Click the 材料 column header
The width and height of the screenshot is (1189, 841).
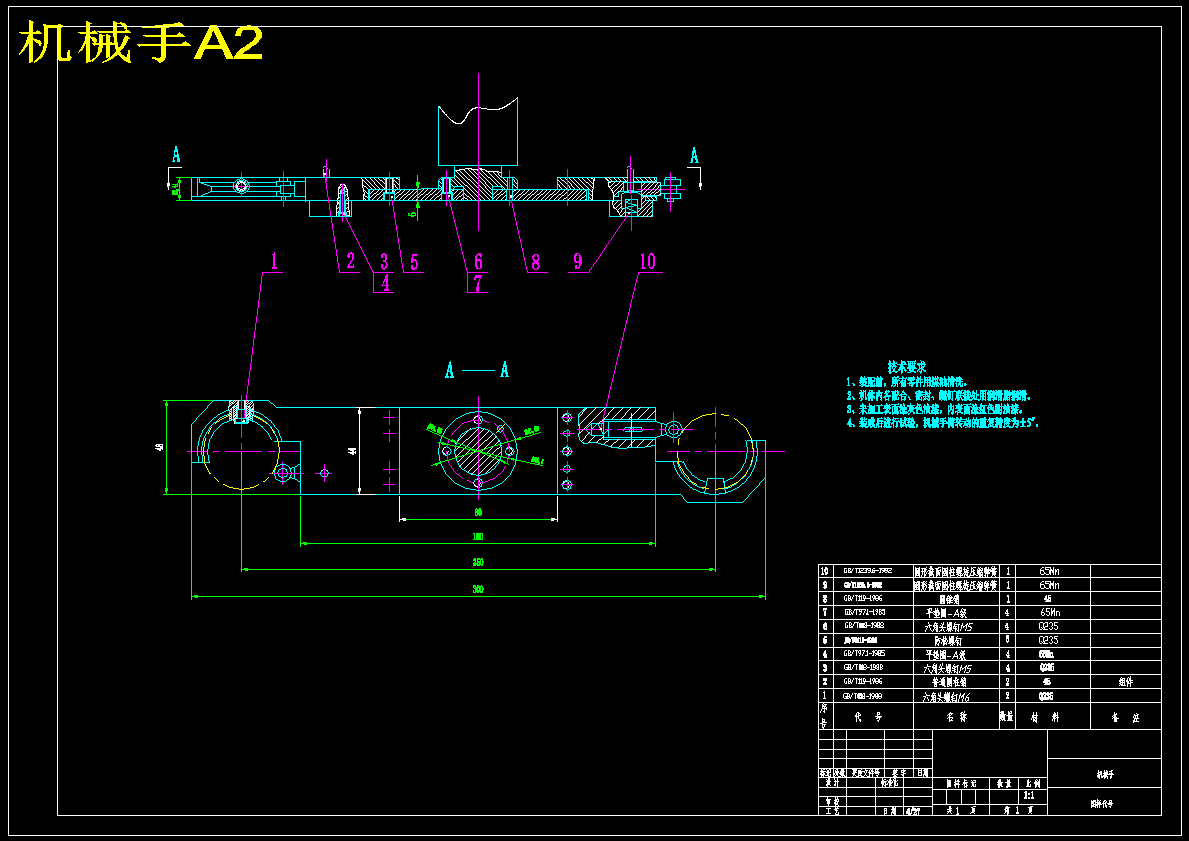click(1044, 717)
